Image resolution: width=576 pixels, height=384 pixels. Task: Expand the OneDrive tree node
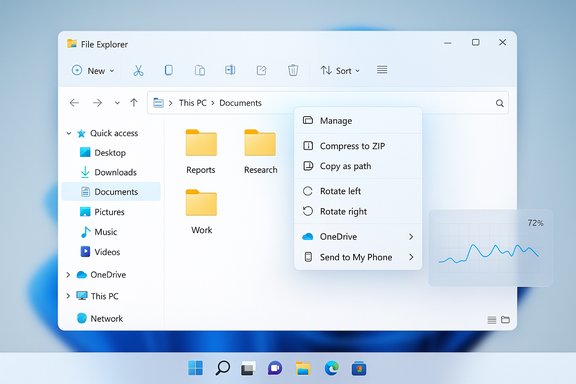tap(68, 274)
